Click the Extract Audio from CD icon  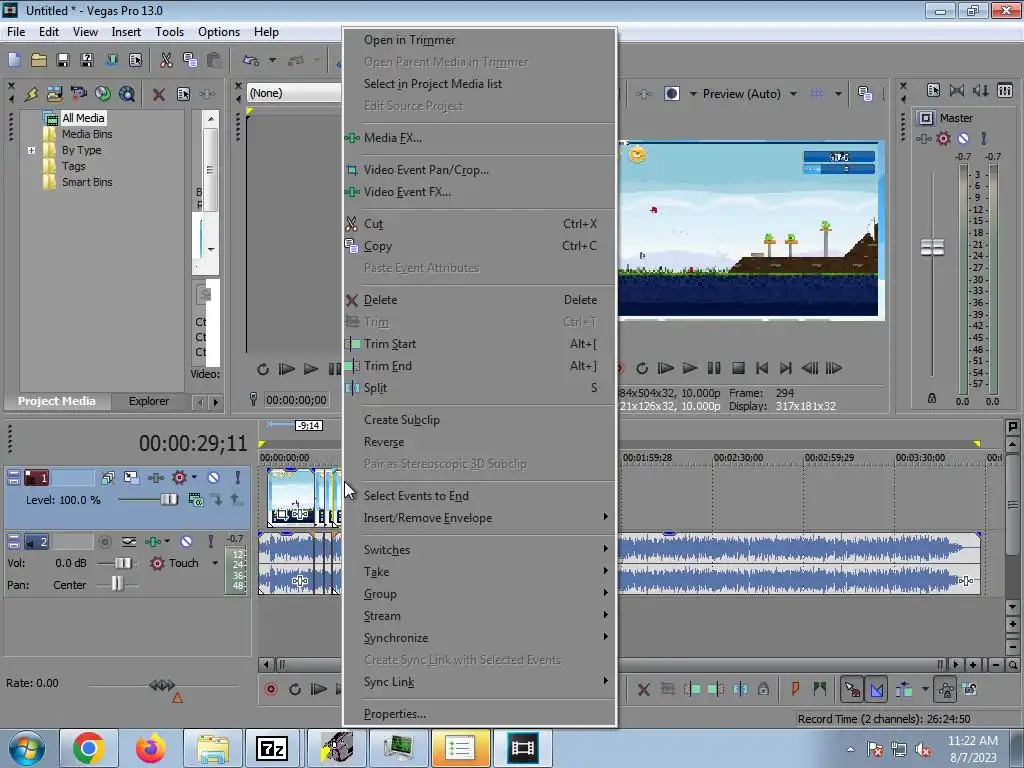click(x=103, y=94)
